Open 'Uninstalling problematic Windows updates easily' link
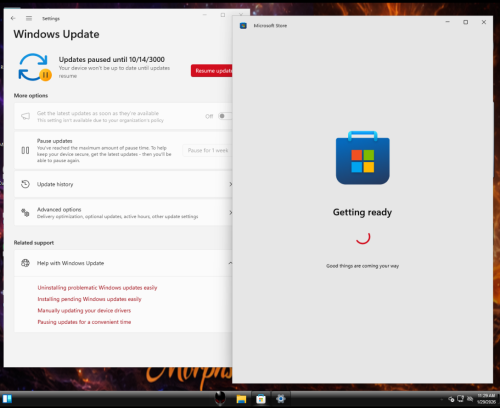The image size is (500, 408). [97, 288]
